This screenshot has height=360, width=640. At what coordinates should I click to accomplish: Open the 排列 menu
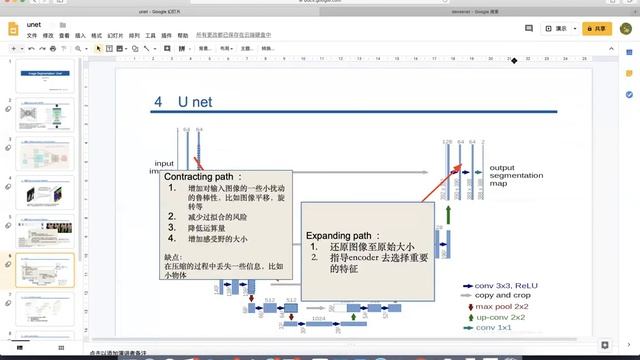134,36
